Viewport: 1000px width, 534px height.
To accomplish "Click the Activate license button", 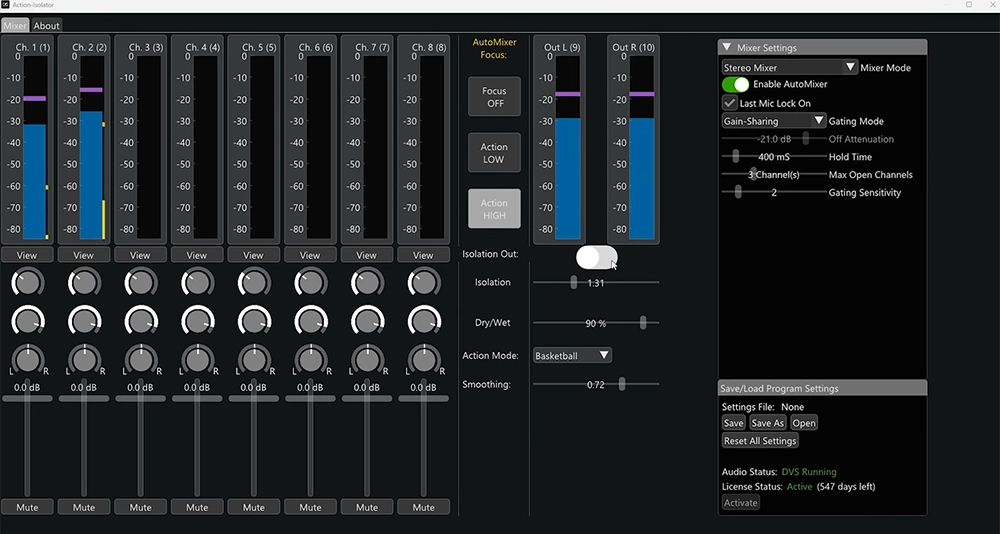I will (740, 503).
